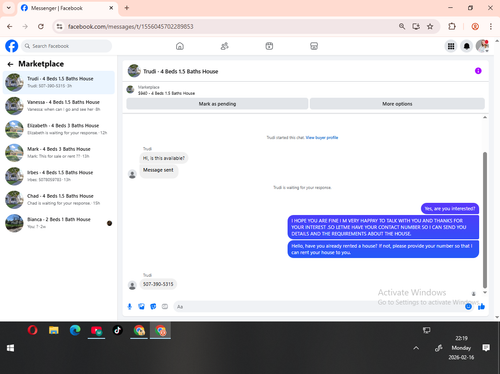Open the site information icon in address bar
Viewport: 500px width, 374px height.
click(x=59, y=26)
